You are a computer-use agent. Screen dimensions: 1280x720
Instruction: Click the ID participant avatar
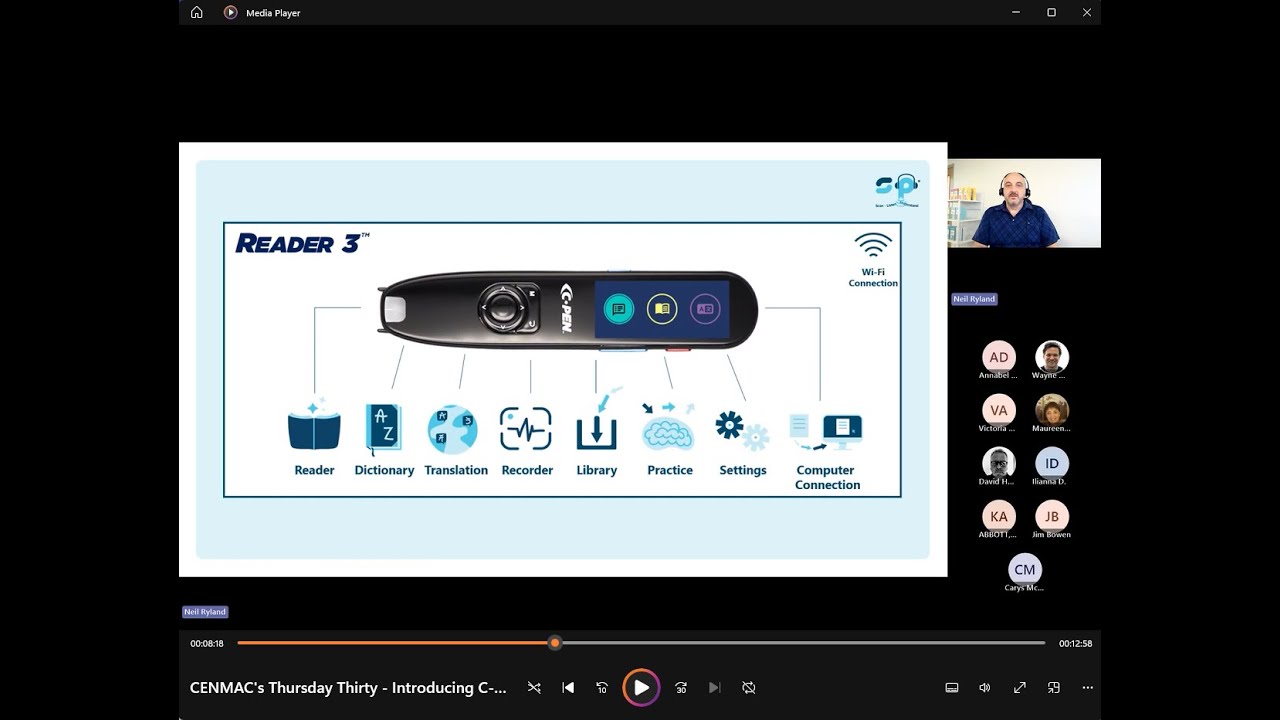coord(1052,463)
